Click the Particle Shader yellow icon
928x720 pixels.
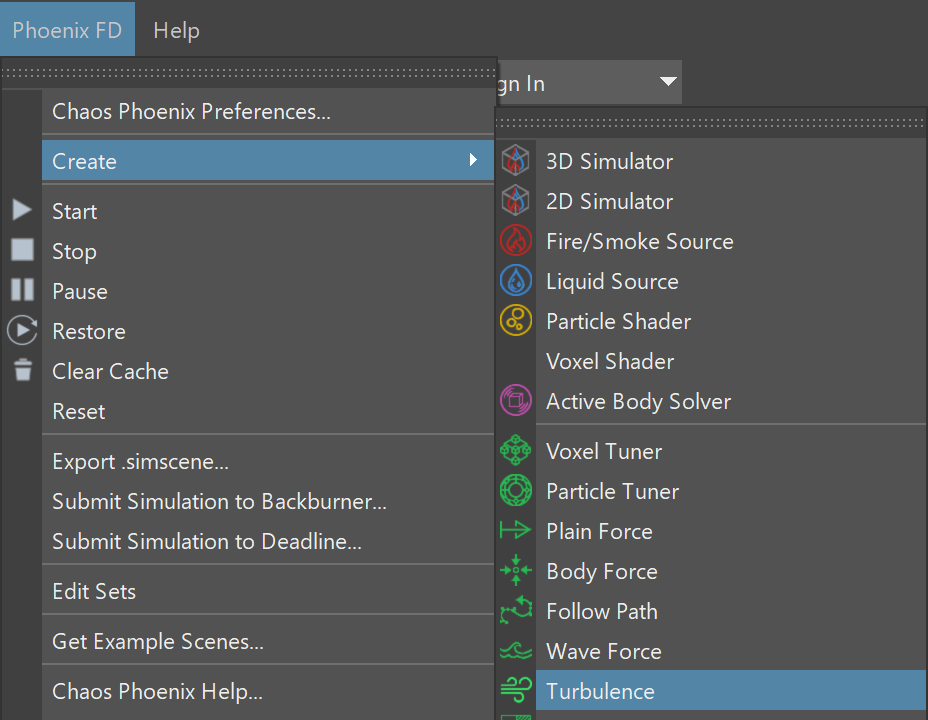coord(515,321)
